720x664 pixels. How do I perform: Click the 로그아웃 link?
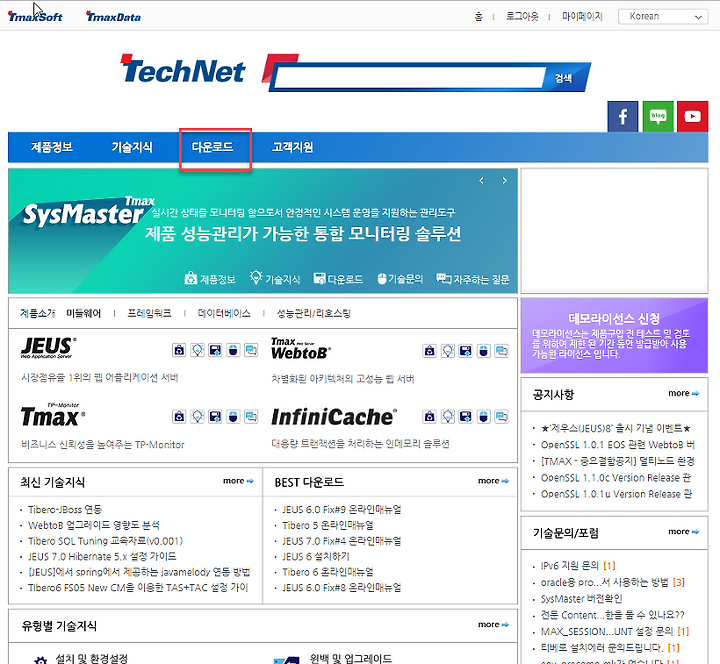(x=522, y=17)
